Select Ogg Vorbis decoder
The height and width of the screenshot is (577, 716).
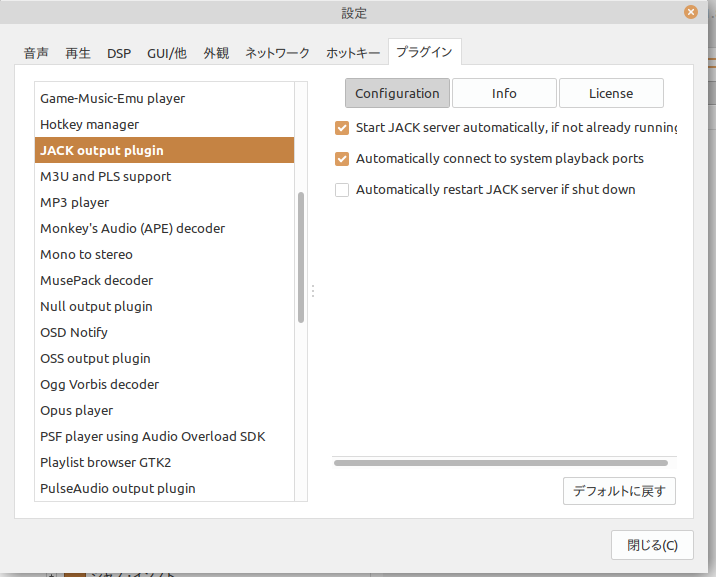pos(164,384)
